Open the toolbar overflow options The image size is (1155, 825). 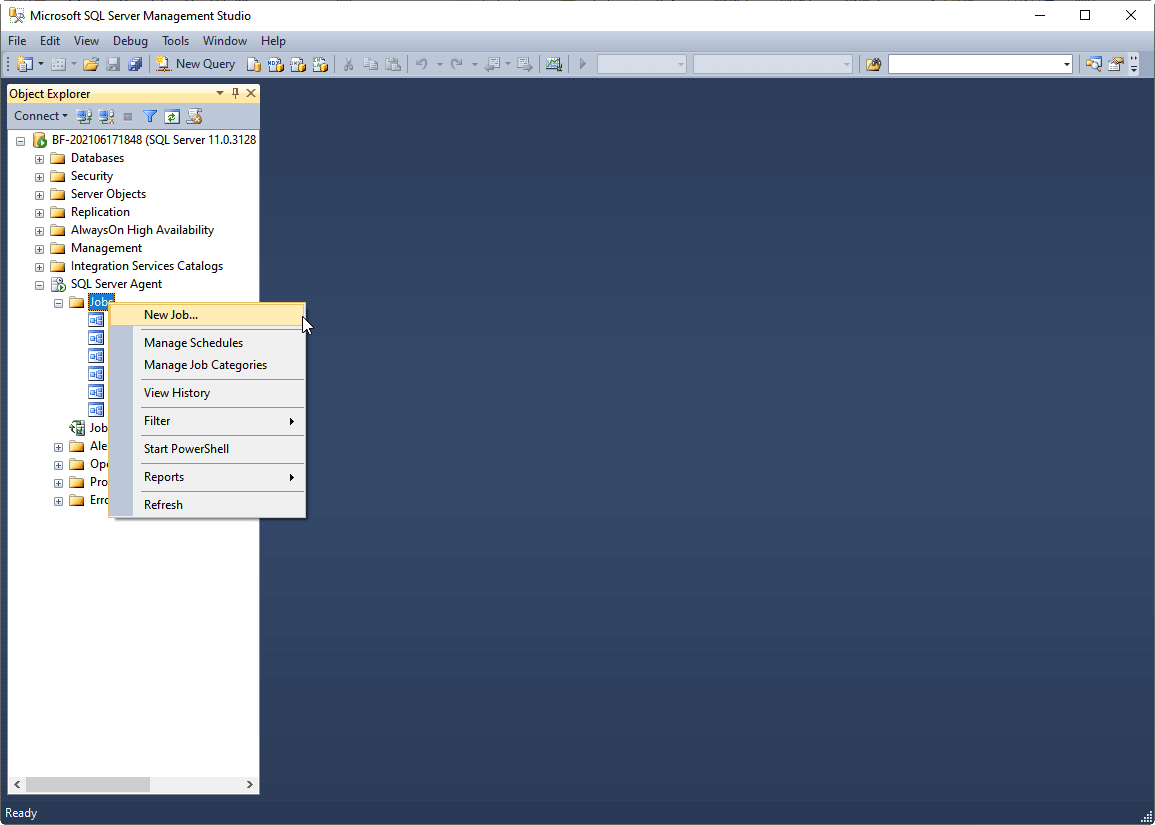tap(1133, 64)
